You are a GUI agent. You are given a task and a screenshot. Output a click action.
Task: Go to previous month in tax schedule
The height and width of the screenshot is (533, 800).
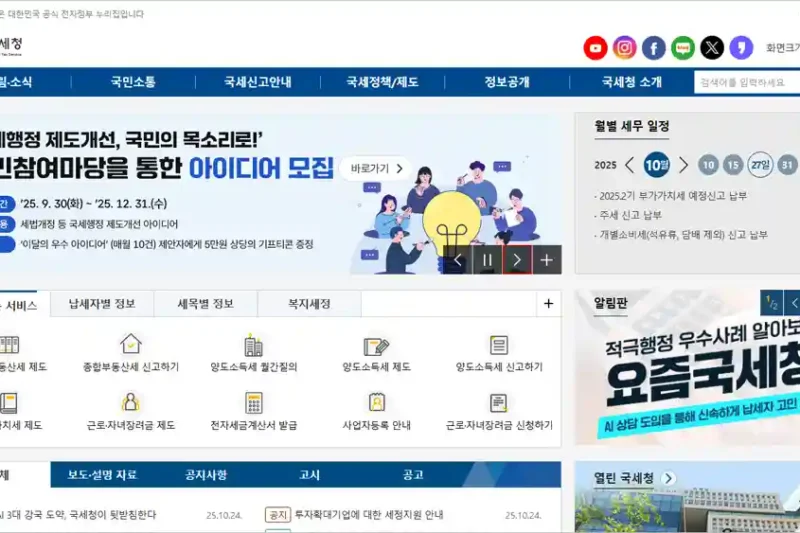tap(630, 165)
